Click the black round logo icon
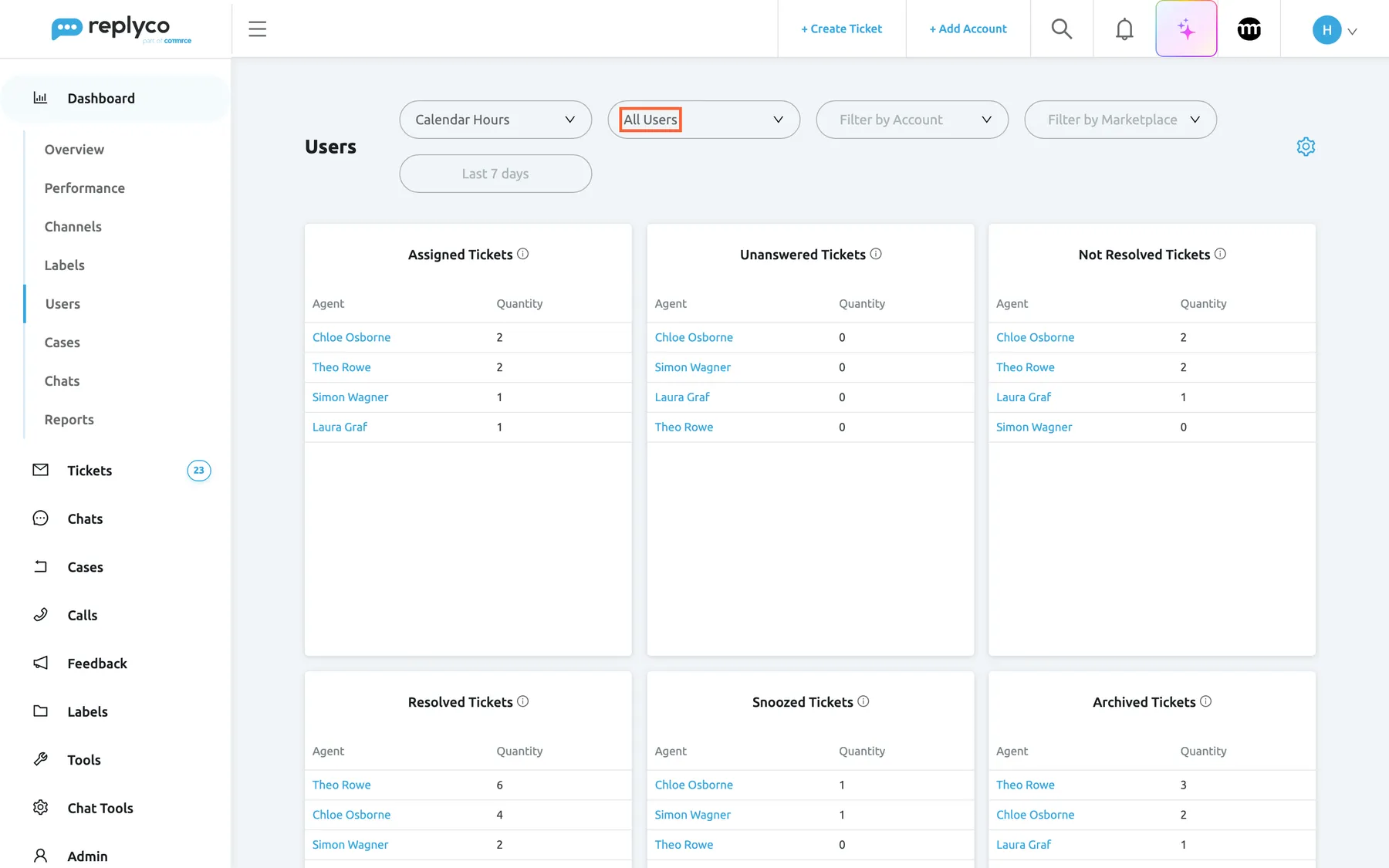 point(1249,29)
